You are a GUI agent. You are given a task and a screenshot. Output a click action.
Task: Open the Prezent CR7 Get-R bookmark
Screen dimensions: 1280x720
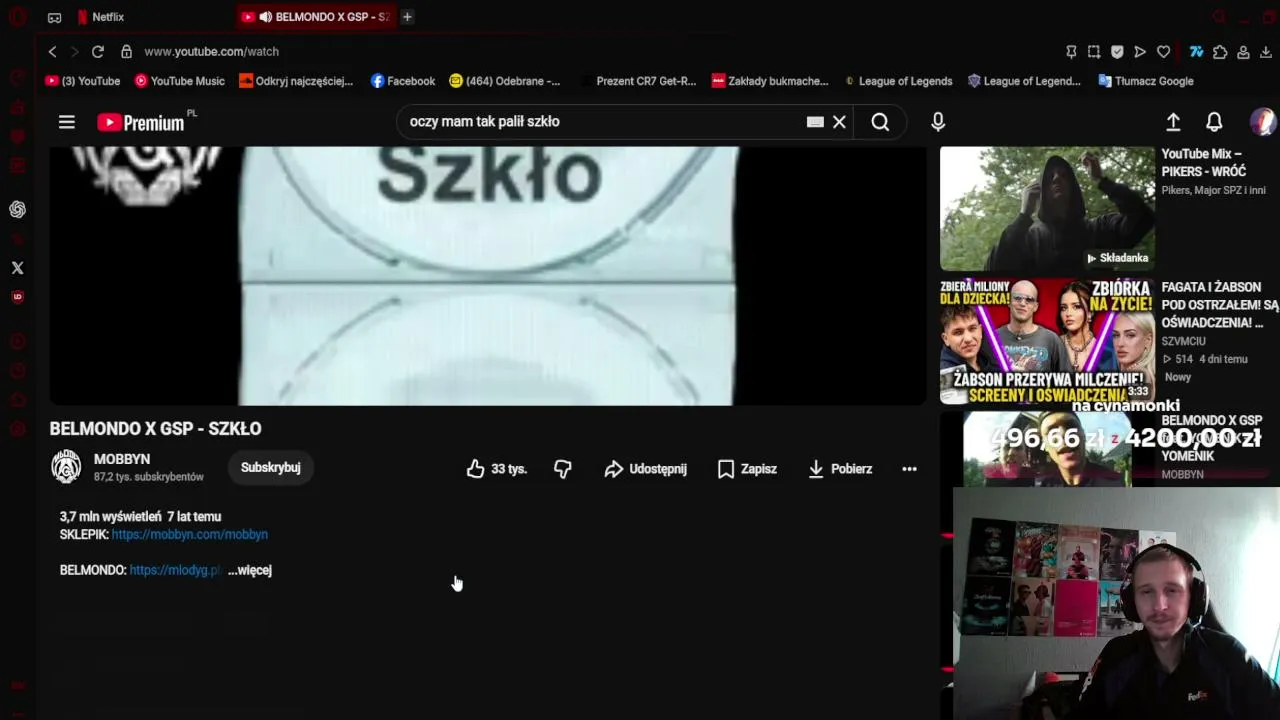pos(638,81)
